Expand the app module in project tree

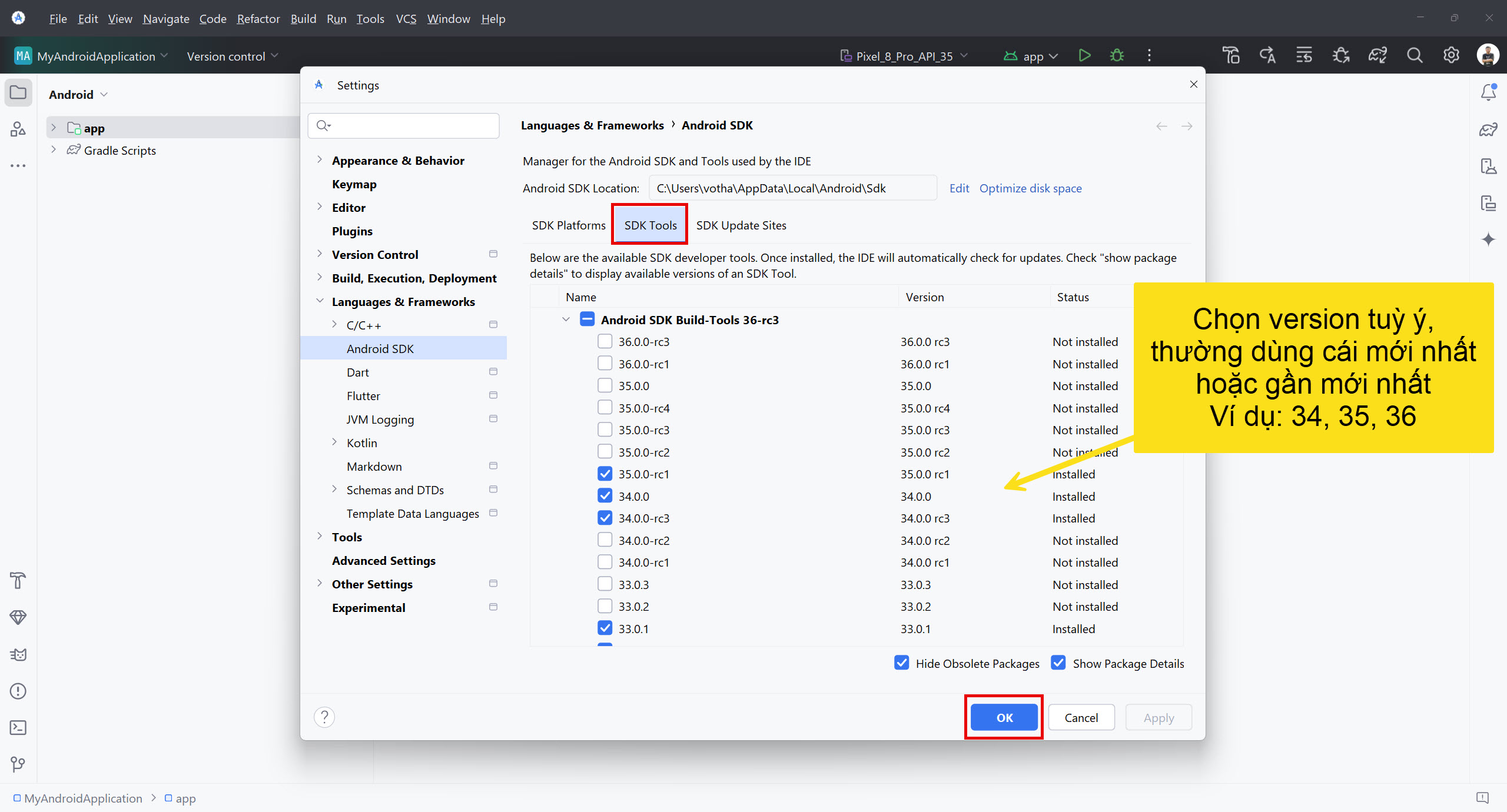pyautogui.click(x=54, y=128)
